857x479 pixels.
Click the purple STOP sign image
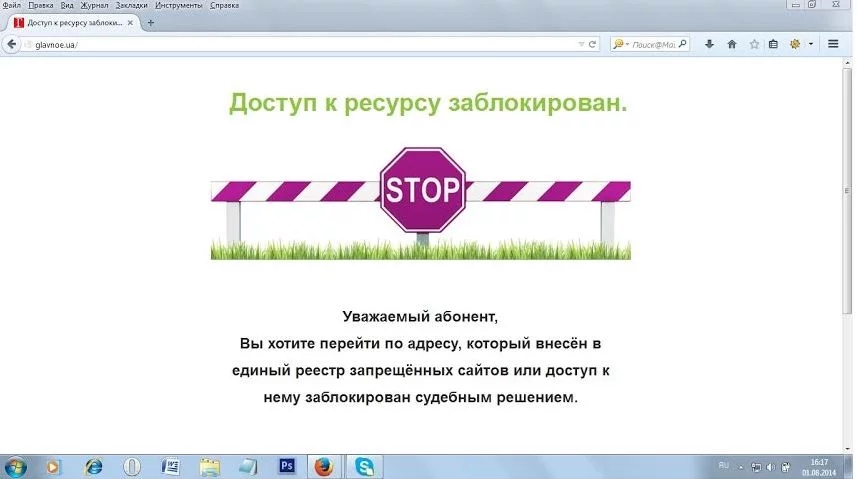[422, 190]
